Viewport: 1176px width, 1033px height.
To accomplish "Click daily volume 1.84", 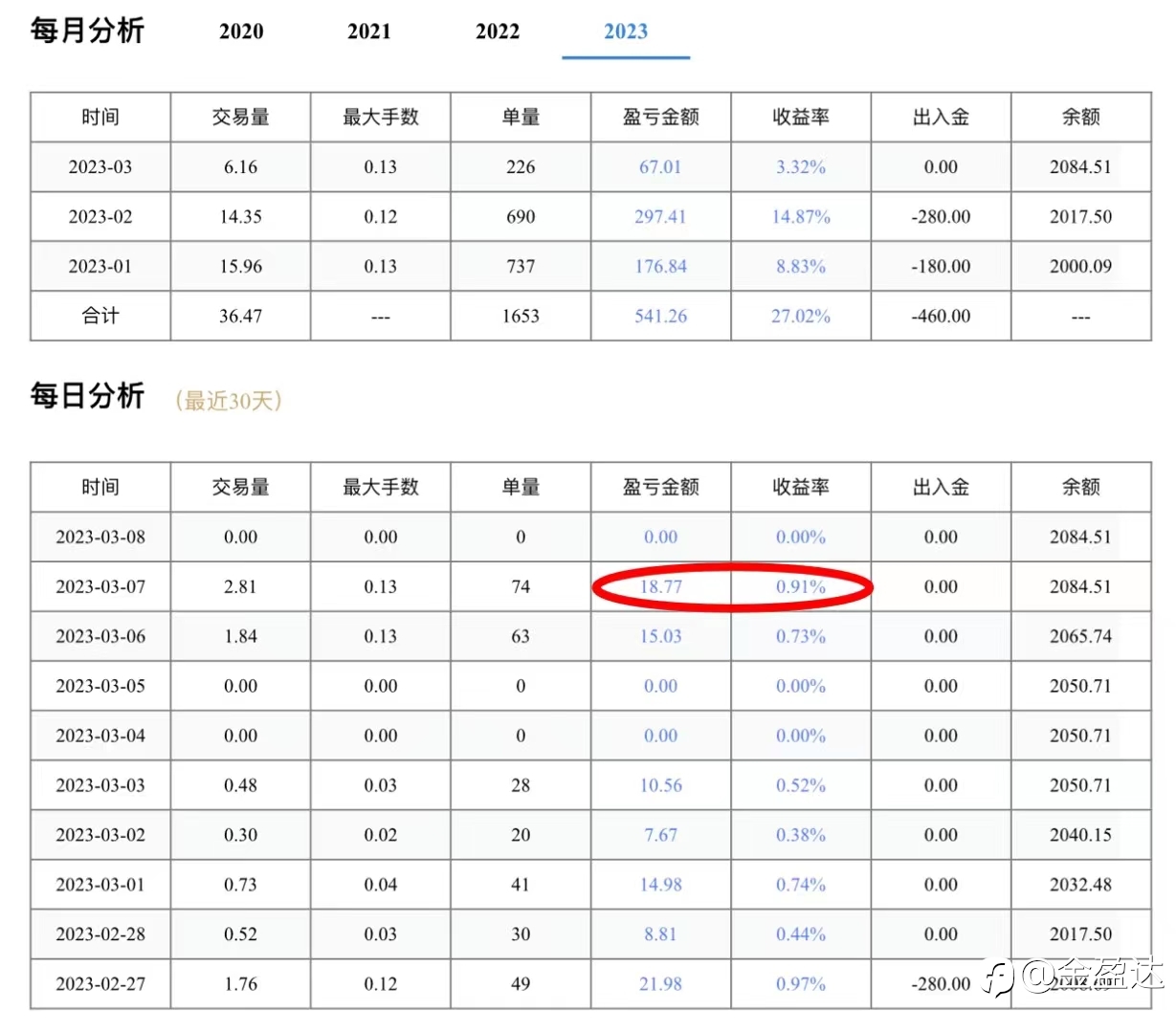I will [x=240, y=637].
